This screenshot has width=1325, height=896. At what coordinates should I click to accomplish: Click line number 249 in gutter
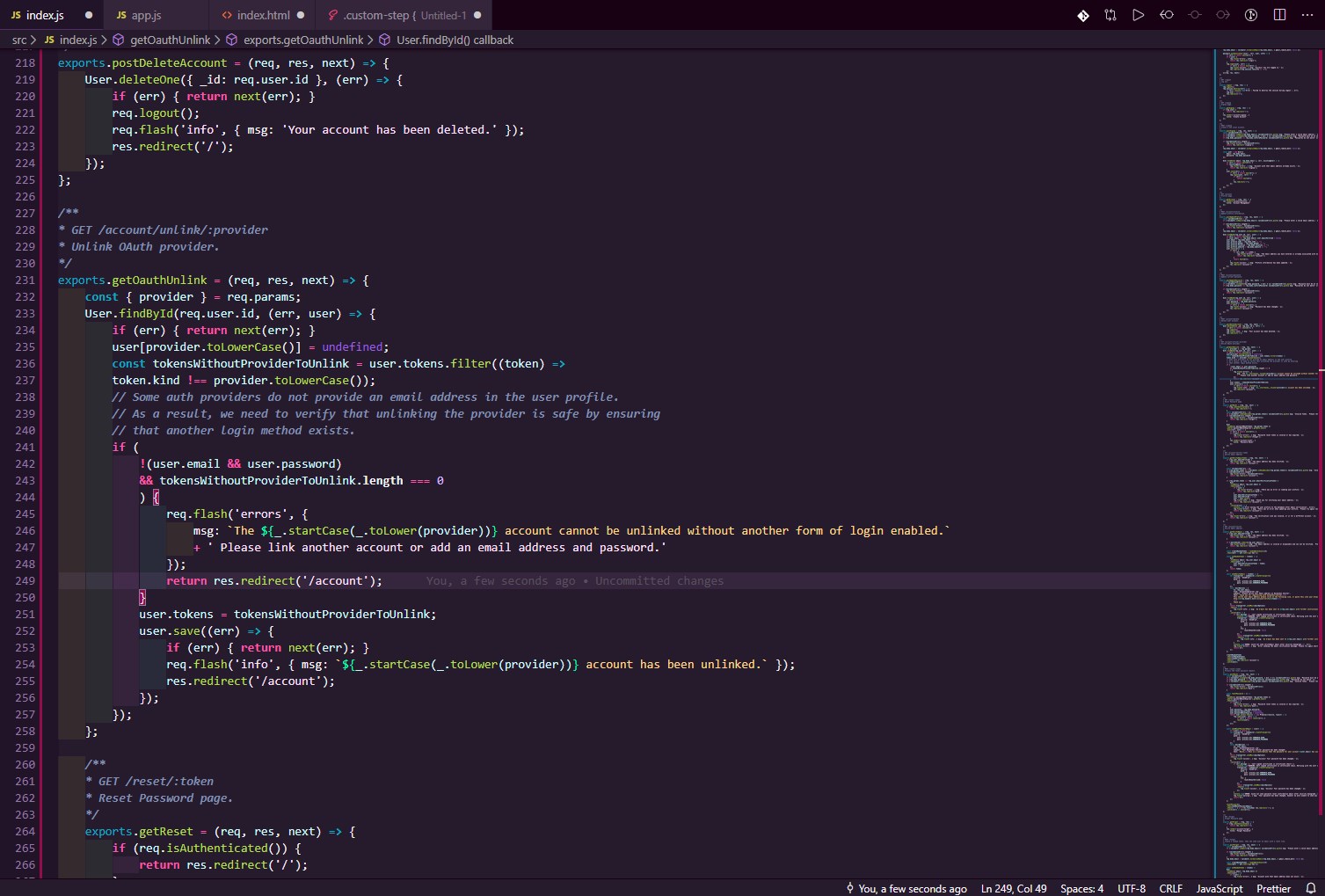click(25, 580)
